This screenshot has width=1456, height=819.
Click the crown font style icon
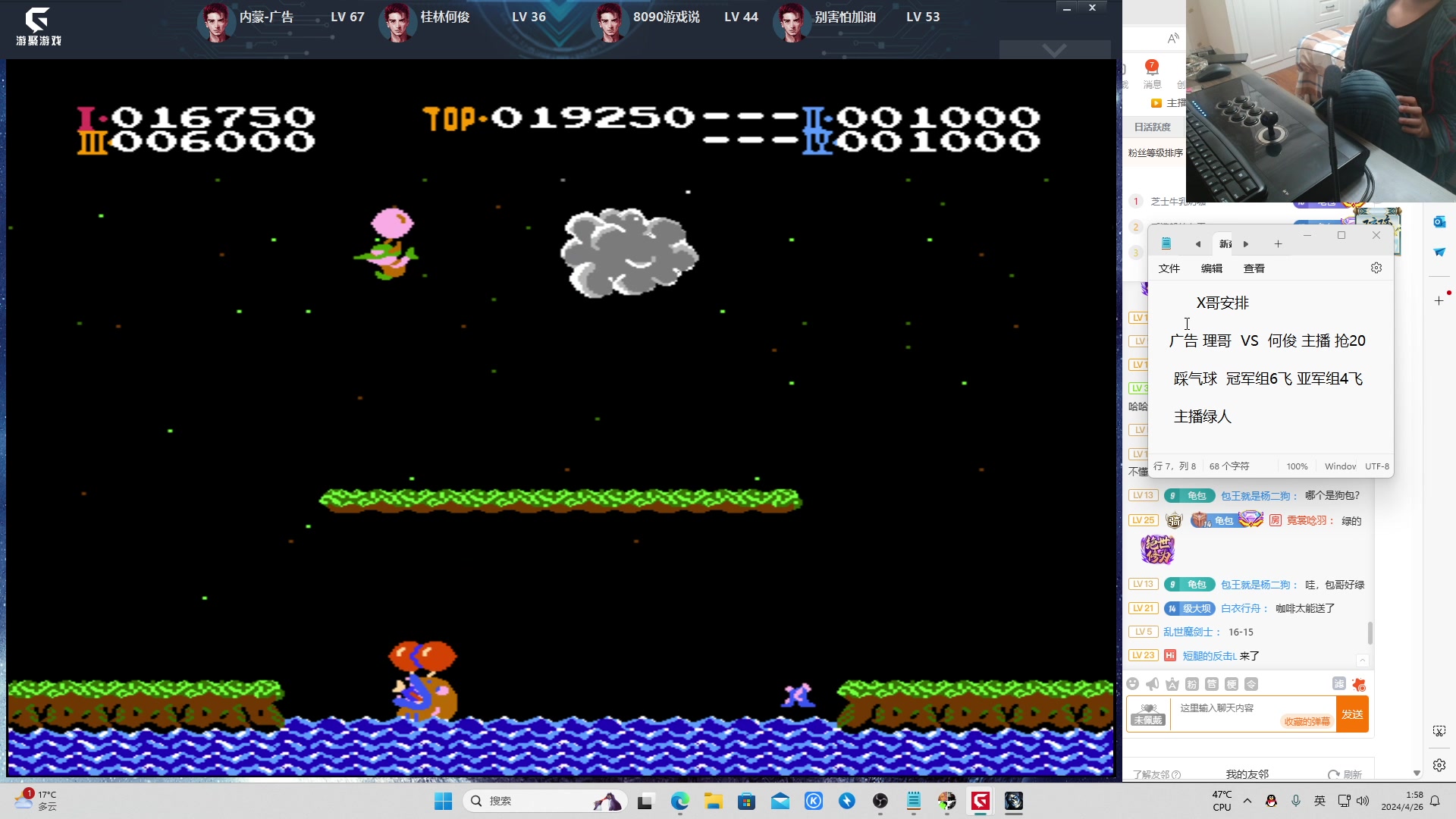click(x=1172, y=684)
